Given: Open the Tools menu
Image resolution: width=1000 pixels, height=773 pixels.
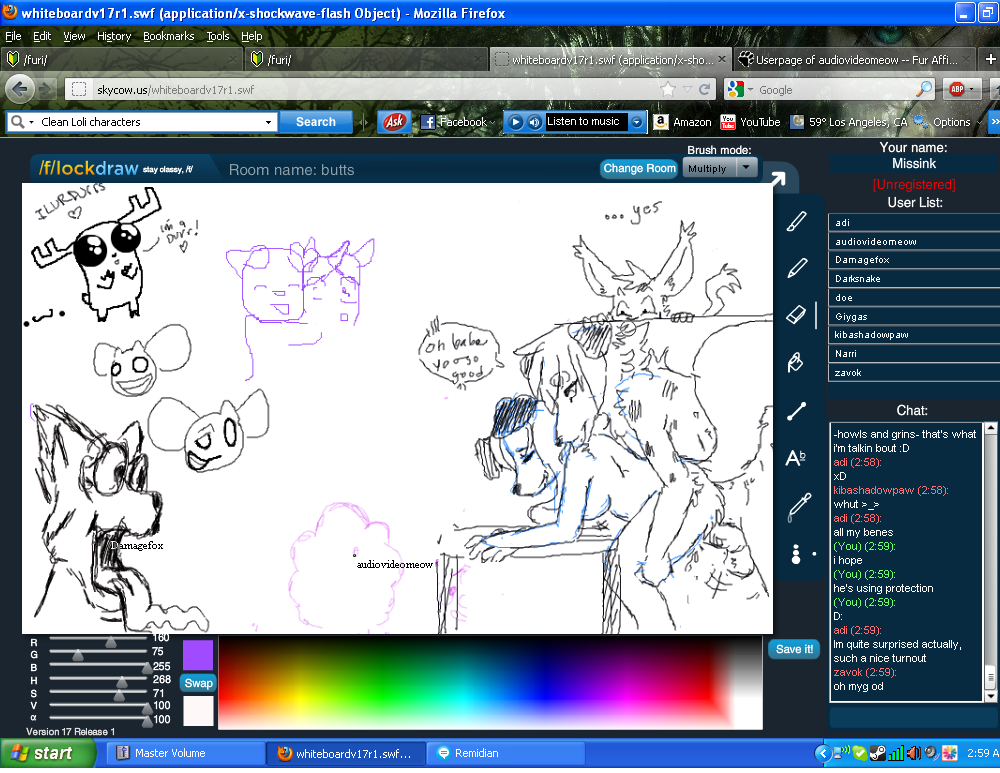Looking at the screenshot, I should click(217, 36).
